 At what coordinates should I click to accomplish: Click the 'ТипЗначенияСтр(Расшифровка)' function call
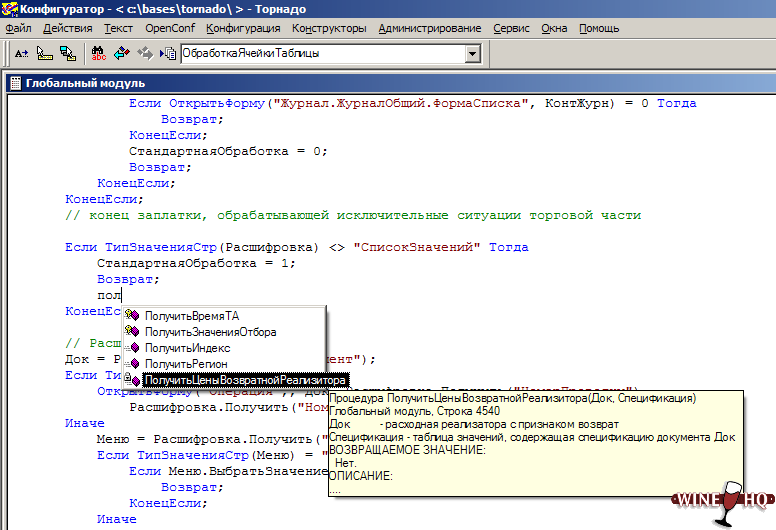[x=212, y=247]
